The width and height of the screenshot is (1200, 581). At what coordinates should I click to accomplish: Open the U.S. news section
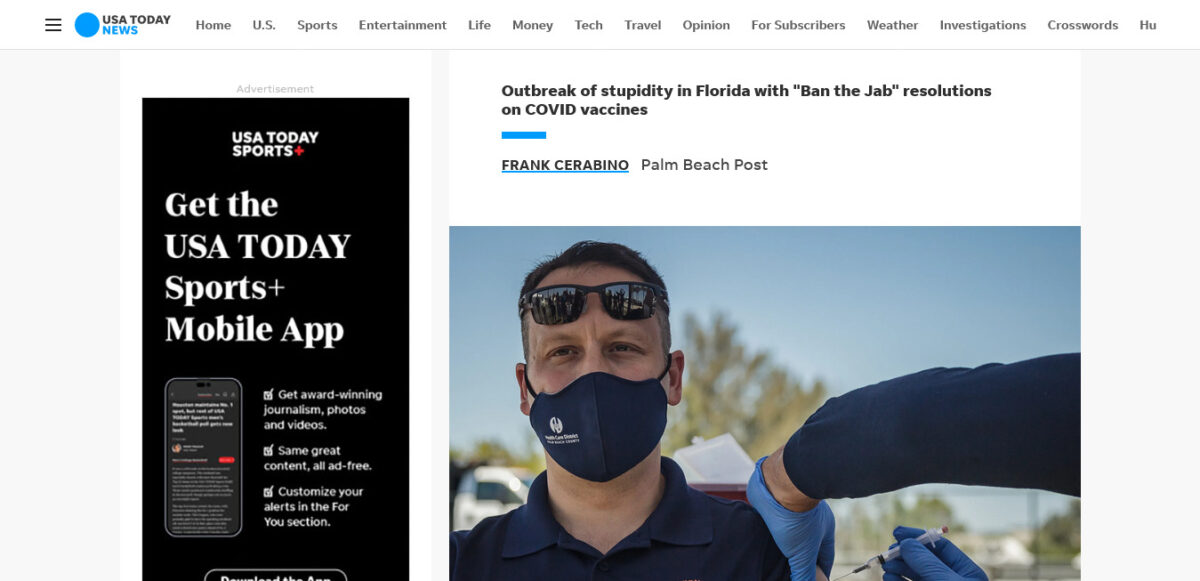[264, 25]
